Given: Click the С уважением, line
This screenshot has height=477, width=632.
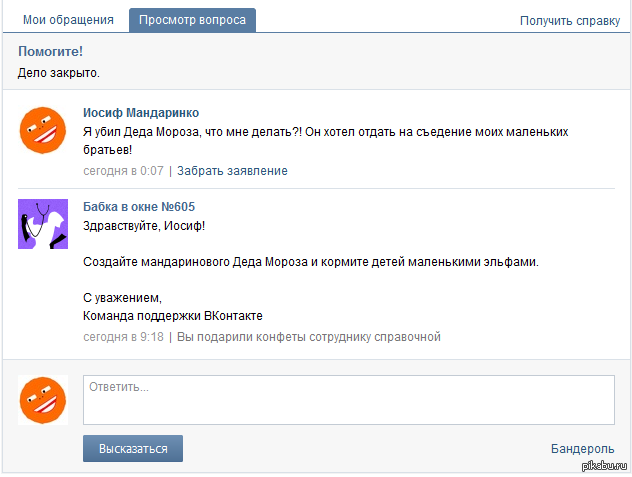Looking at the screenshot, I should pyautogui.click(x=122, y=298).
